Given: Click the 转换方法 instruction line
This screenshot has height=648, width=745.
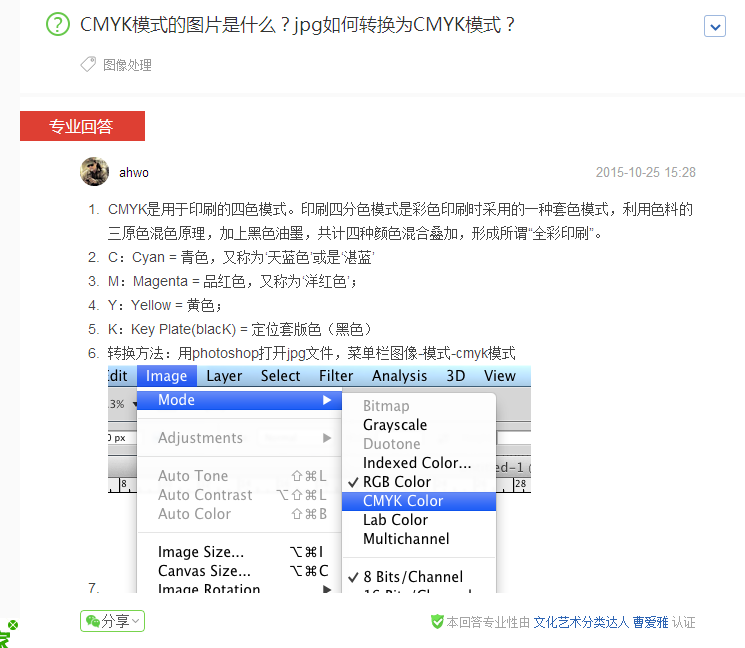Looking at the screenshot, I should pos(311,353).
